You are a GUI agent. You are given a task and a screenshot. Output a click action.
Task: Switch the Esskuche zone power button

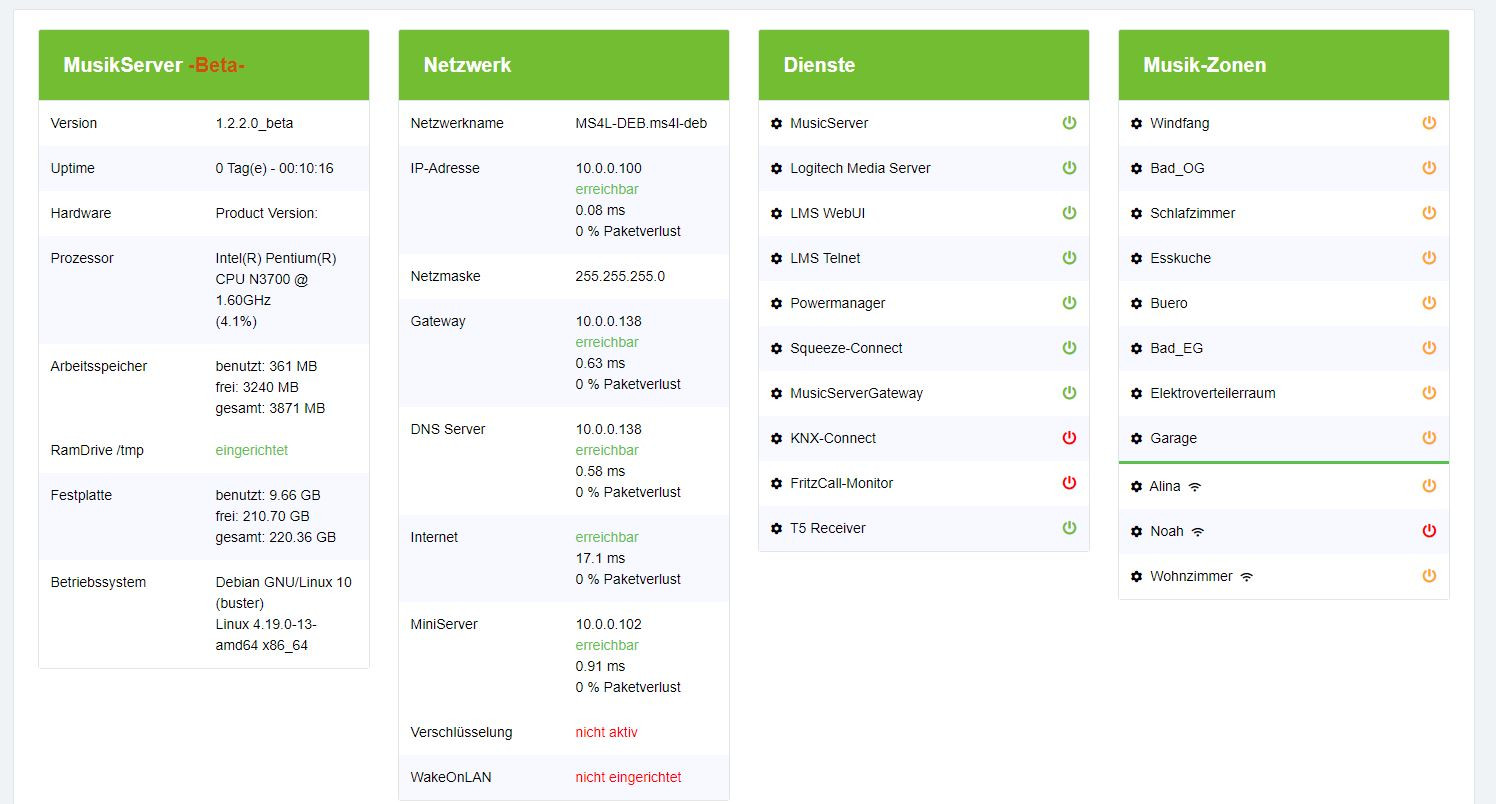(1429, 258)
